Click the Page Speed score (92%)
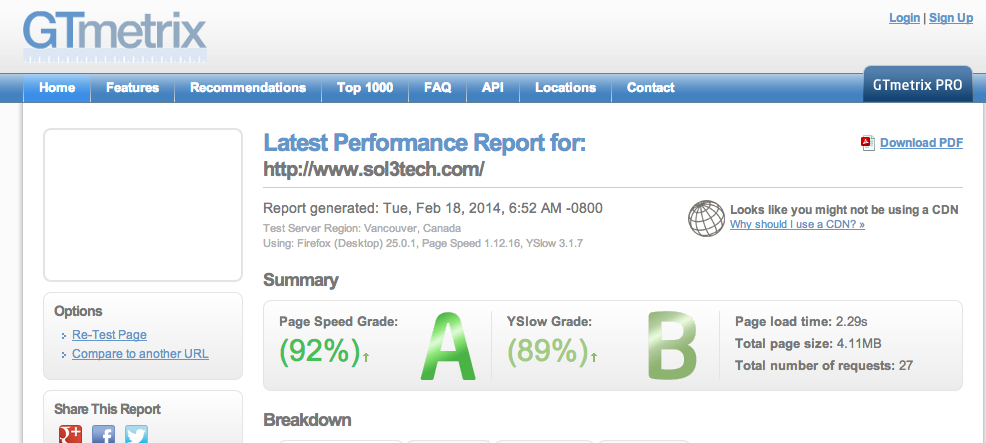Image resolution: width=986 pixels, height=443 pixels. [320, 351]
